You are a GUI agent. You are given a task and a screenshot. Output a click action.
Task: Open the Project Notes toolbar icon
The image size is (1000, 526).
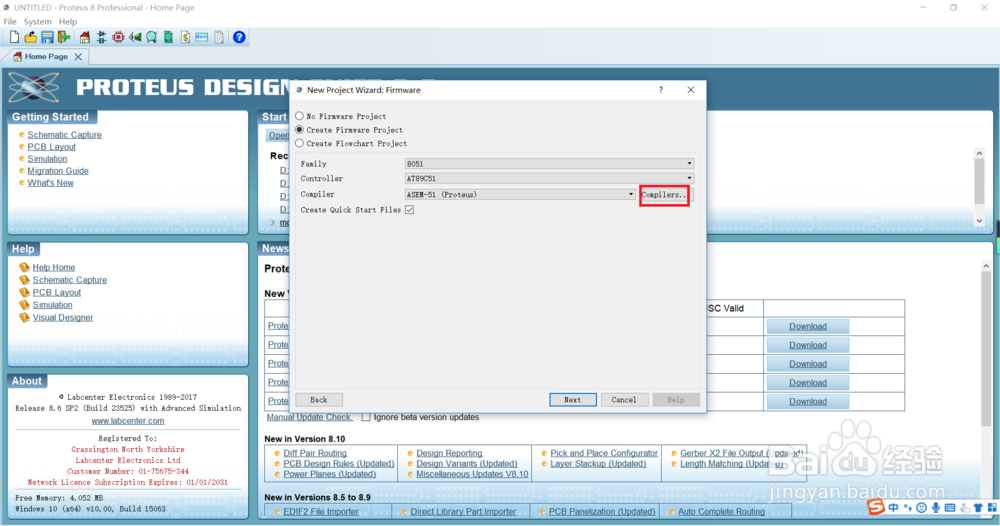coord(219,38)
